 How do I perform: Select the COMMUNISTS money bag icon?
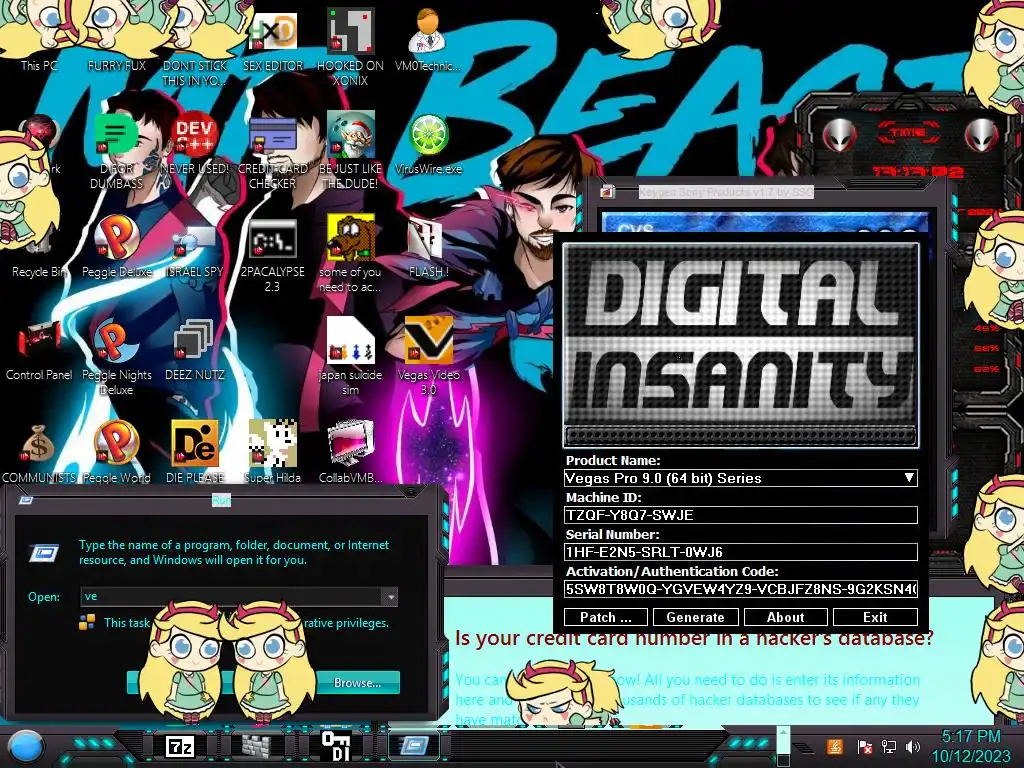pyautogui.click(x=39, y=453)
